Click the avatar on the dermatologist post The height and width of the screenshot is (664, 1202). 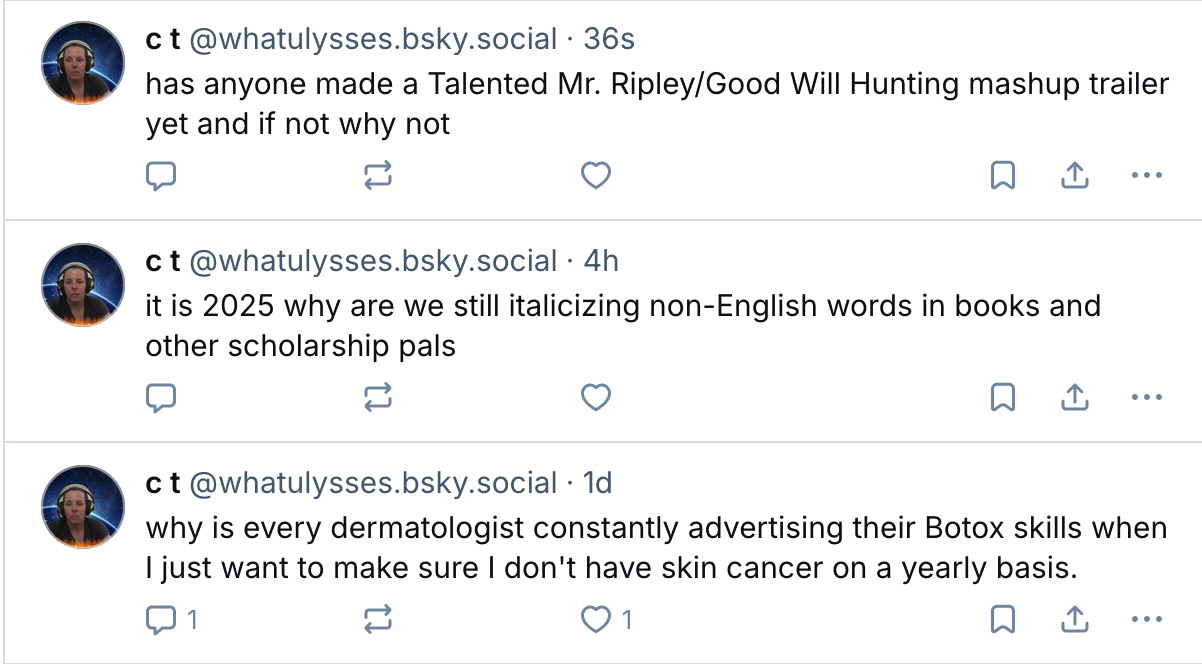point(82,506)
